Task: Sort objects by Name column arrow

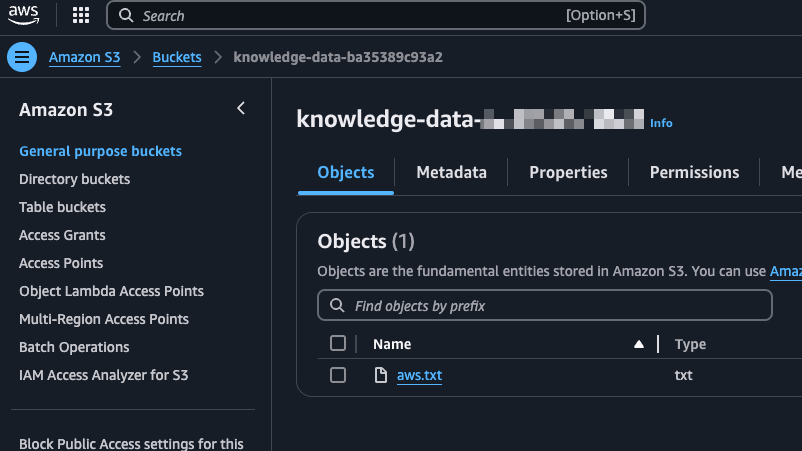Action: [639, 345]
